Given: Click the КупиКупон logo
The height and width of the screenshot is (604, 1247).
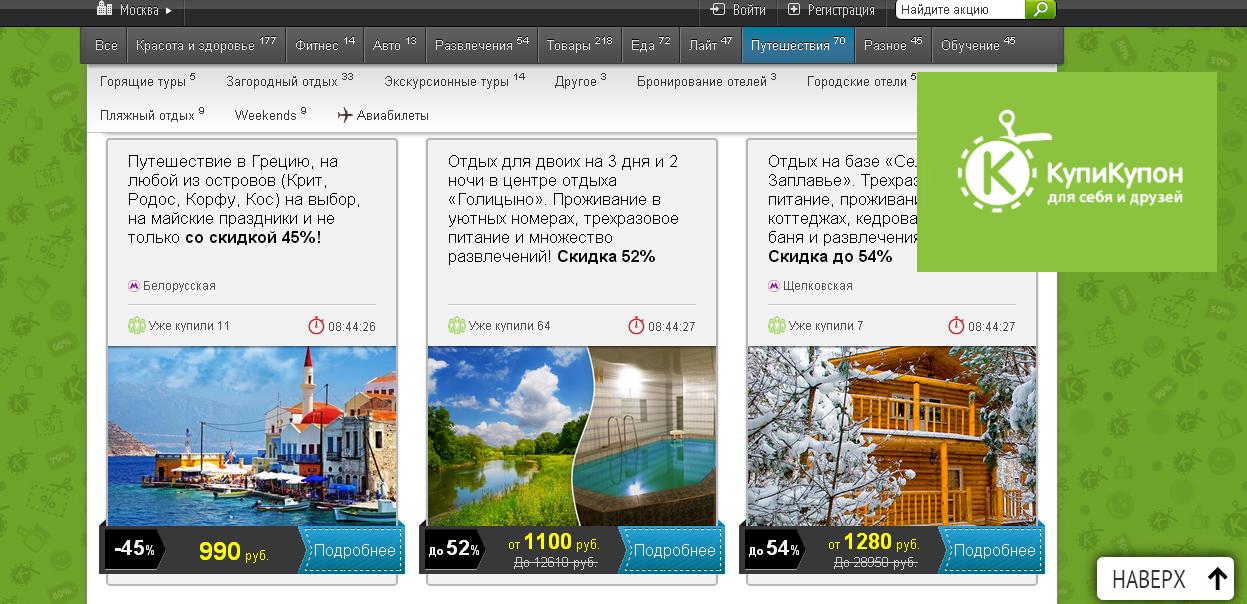Looking at the screenshot, I should point(1067,172).
